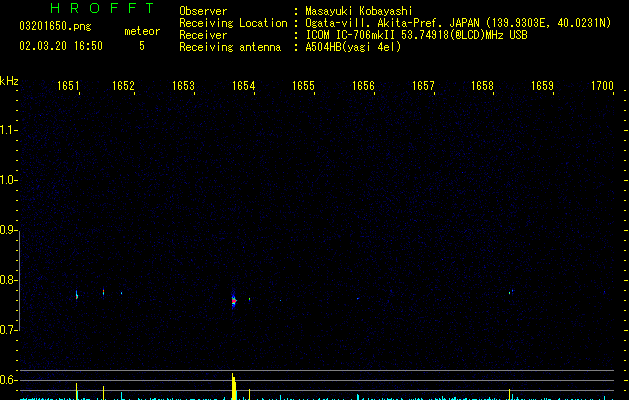Click the date stamp 02.03.20 16:50

(61, 46)
